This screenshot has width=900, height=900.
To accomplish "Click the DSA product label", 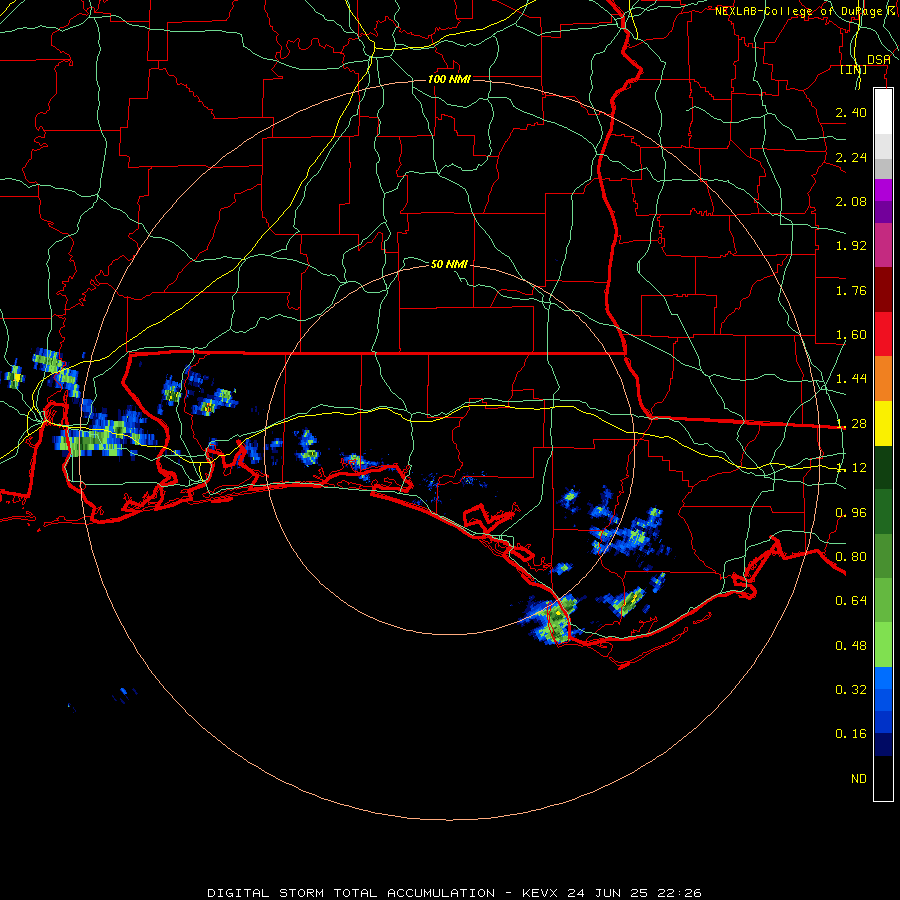I will pyautogui.click(x=879, y=60).
